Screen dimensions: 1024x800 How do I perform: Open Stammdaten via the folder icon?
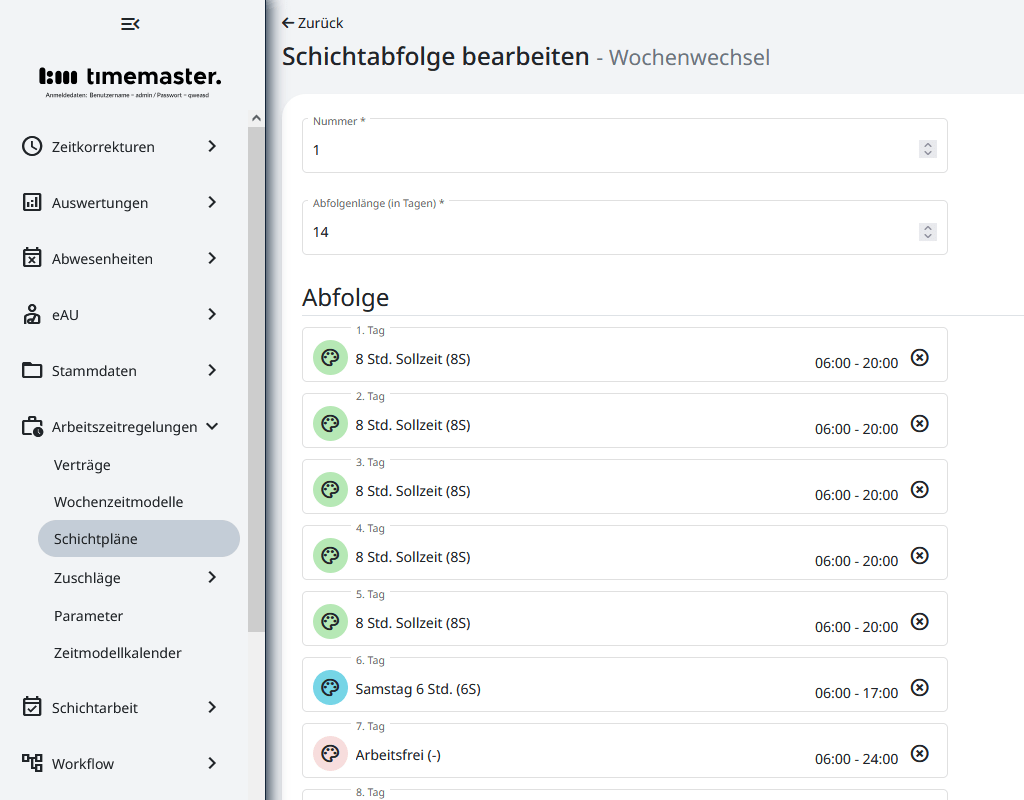tap(31, 370)
